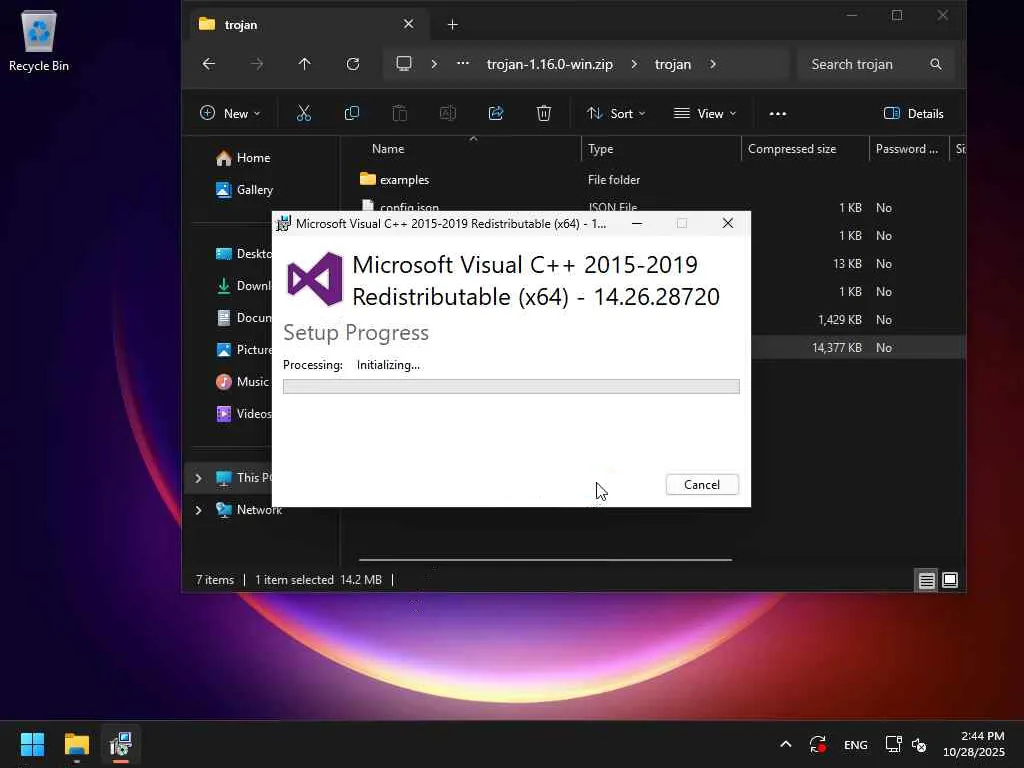
Task: Copy the selected item
Action: 351,114
